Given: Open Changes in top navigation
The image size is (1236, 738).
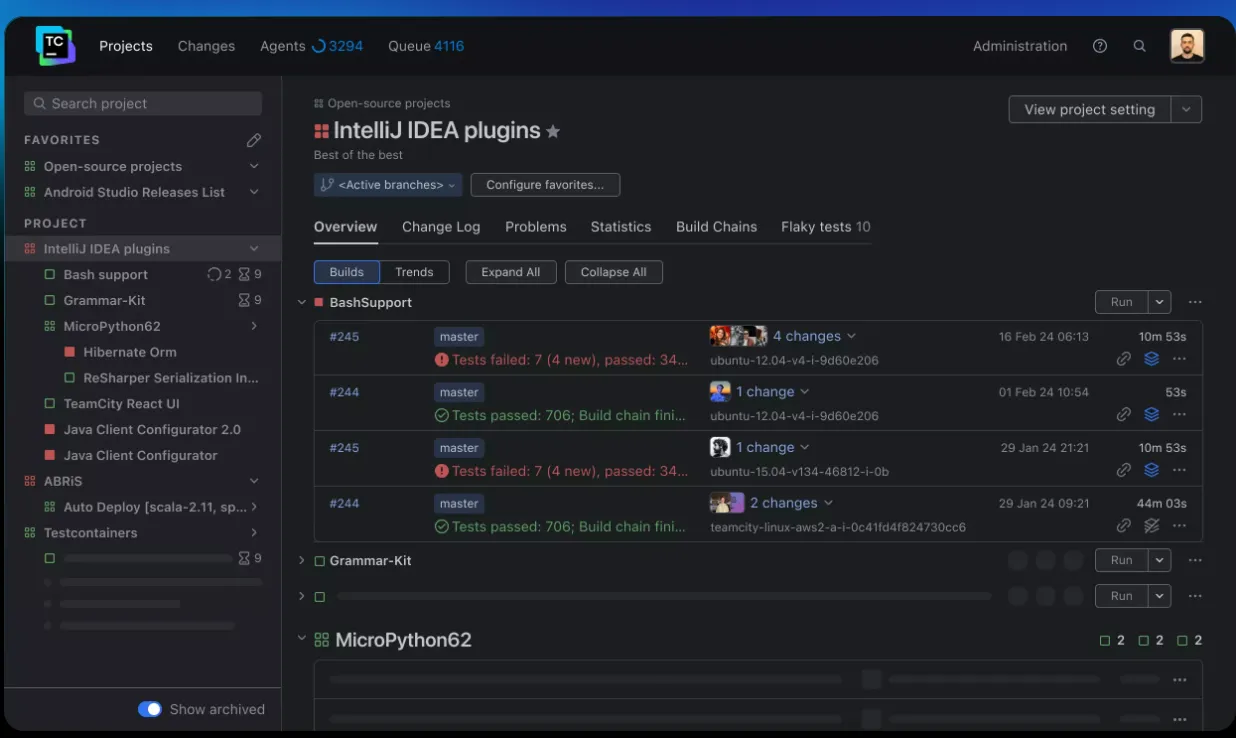Looking at the screenshot, I should 206,46.
